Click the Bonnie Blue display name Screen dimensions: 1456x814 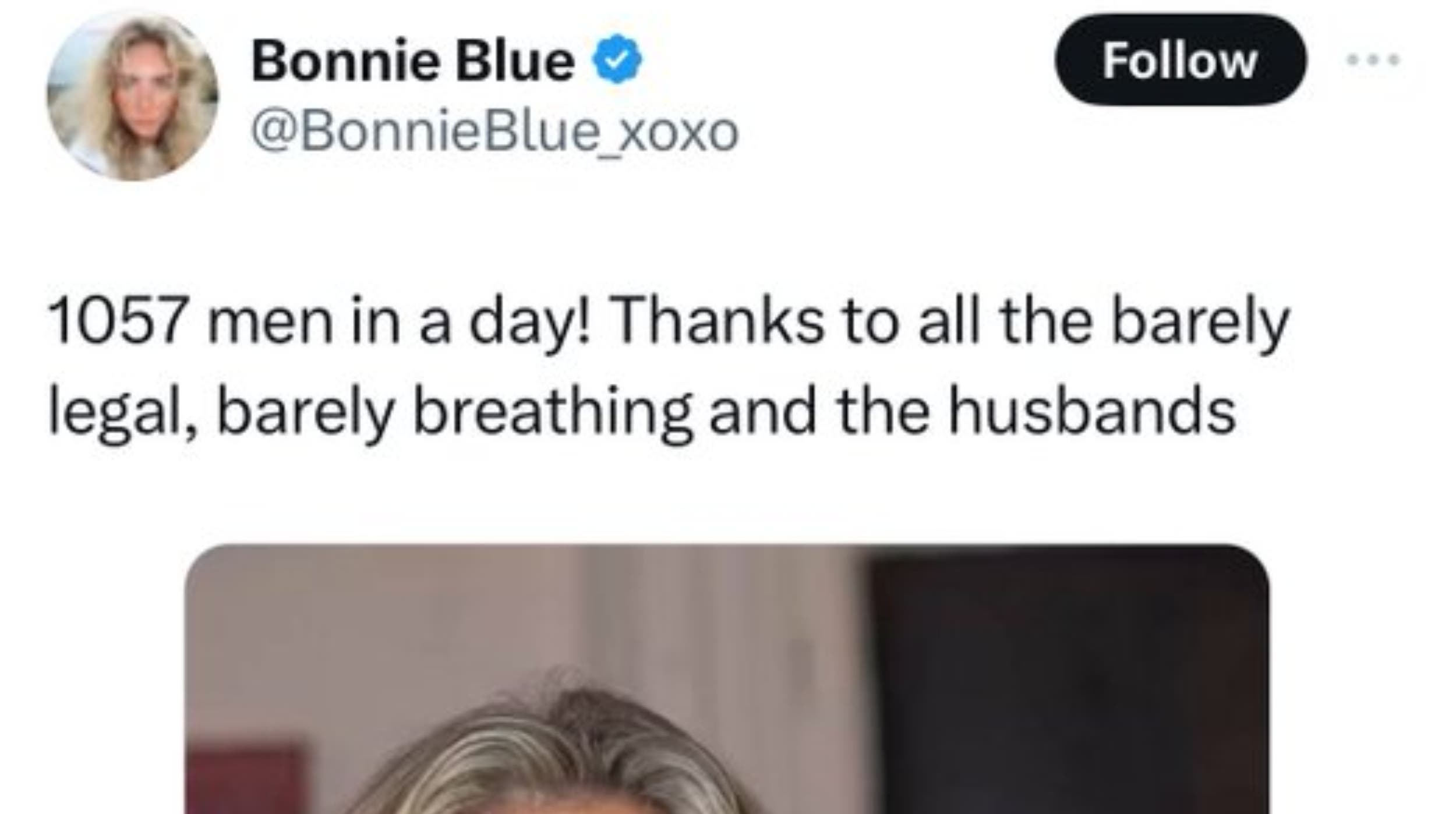(x=413, y=61)
